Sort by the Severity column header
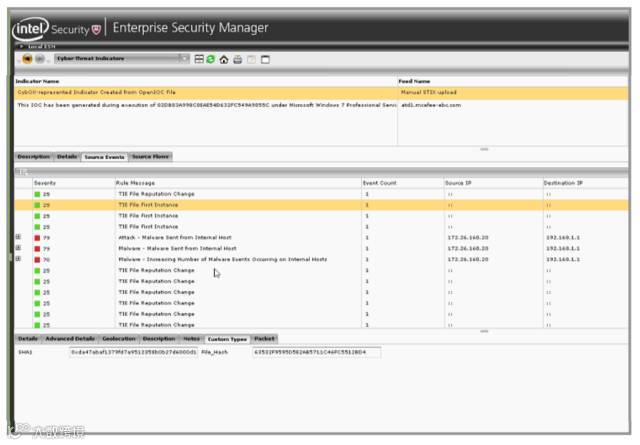The image size is (640, 445). [x=45, y=183]
